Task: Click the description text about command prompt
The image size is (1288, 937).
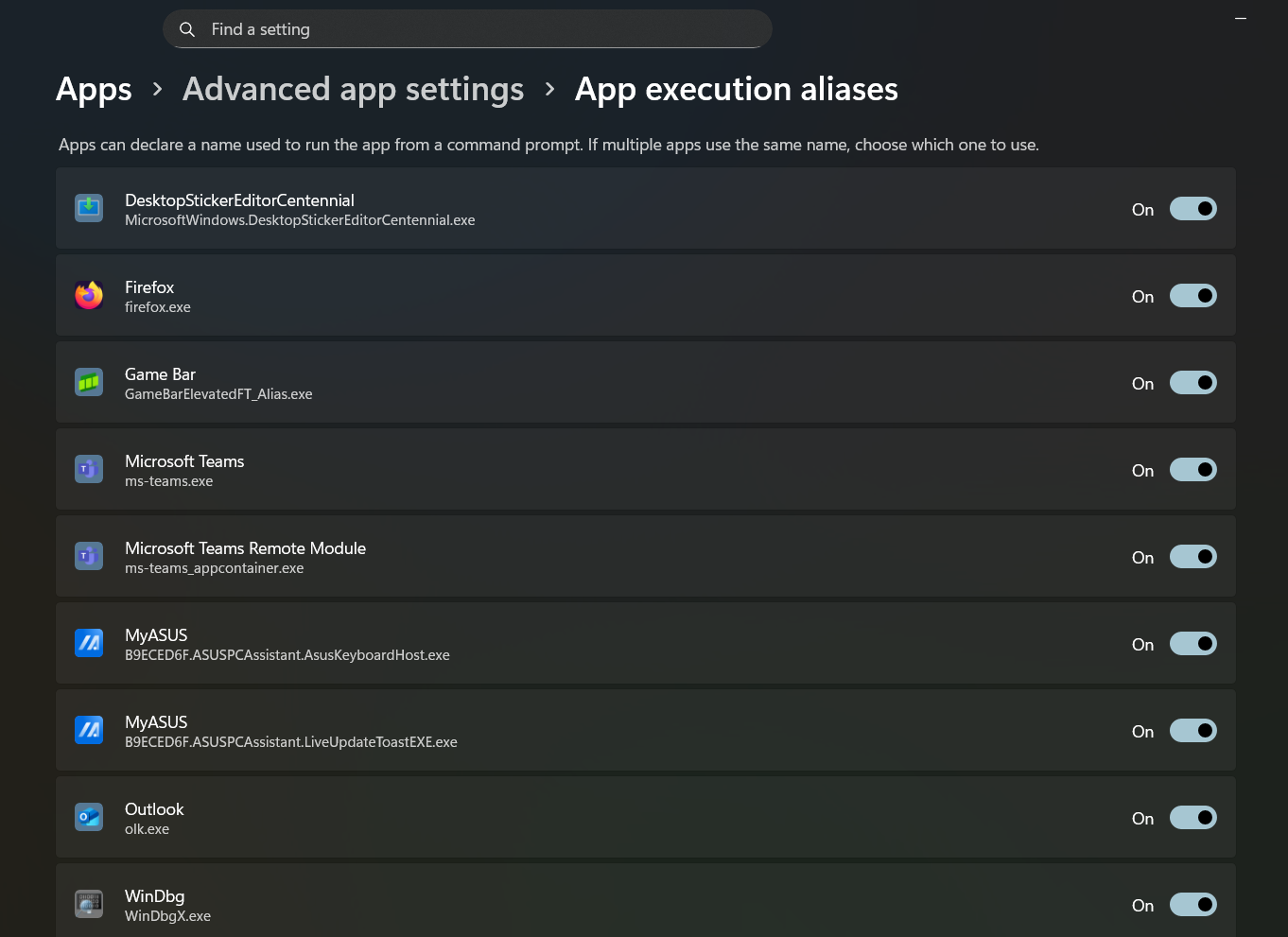Action: (548, 145)
